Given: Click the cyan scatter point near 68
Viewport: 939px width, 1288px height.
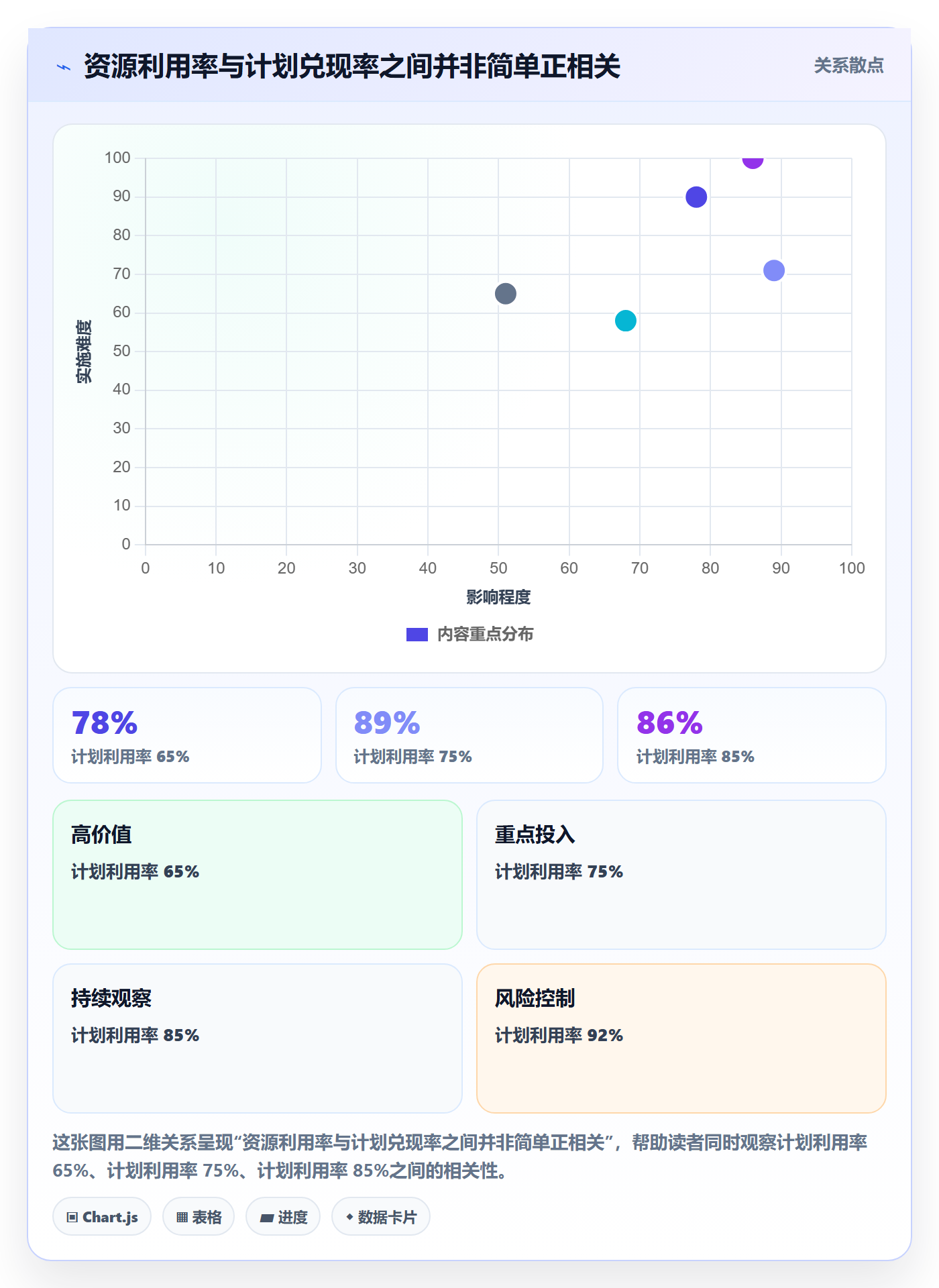Looking at the screenshot, I should (626, 321).
